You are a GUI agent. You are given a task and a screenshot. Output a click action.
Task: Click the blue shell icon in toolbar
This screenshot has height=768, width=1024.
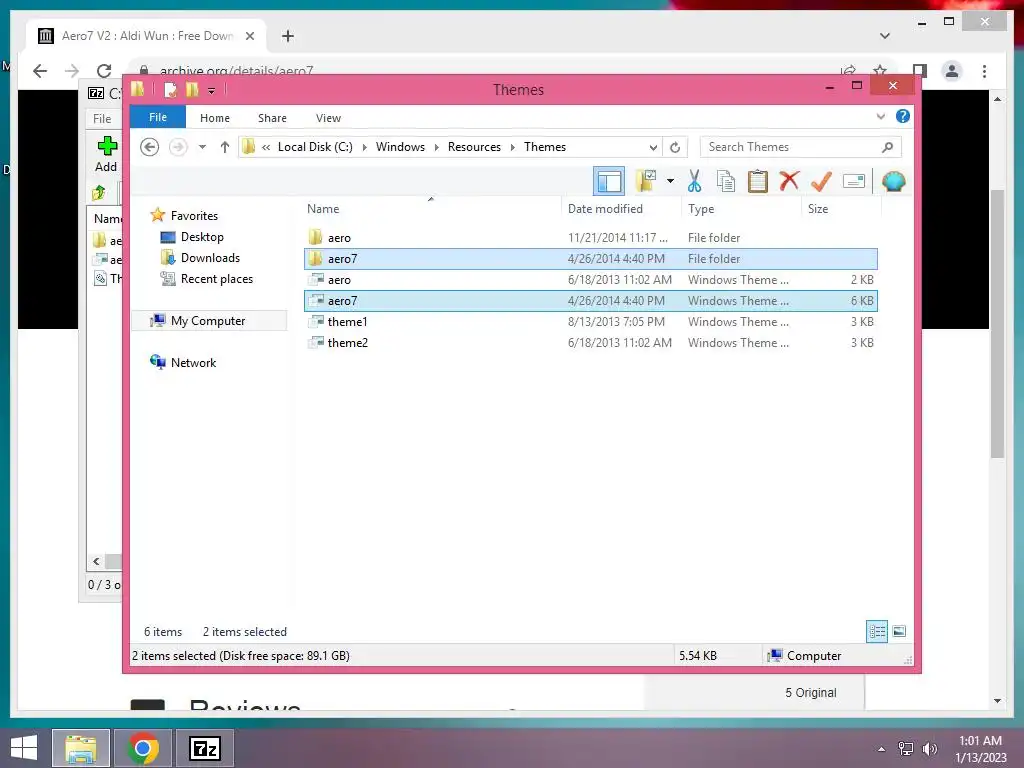tap(893, 181)
